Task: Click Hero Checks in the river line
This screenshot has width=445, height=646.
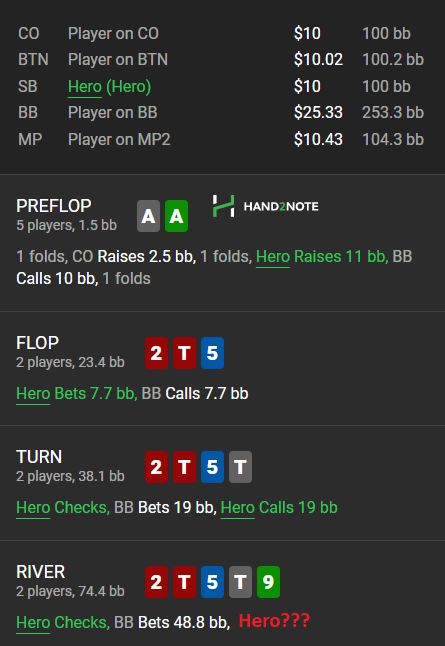Action: click(63, 623)
